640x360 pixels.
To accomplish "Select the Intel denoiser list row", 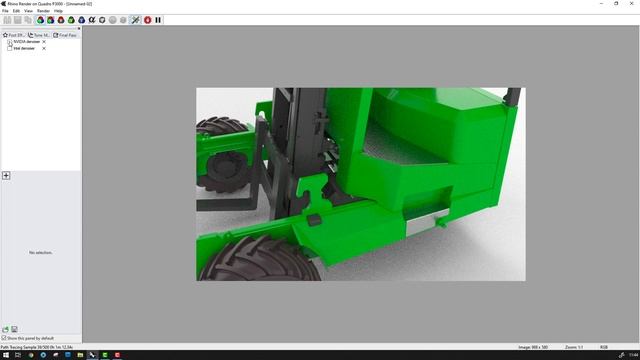I will pyautogui.click(x=27, y=48).
